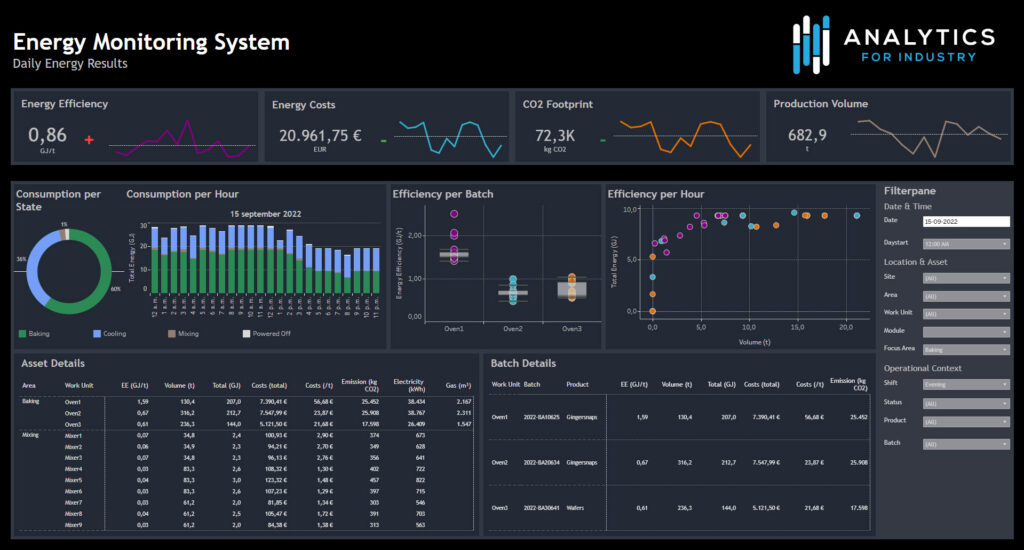This screenshot has width=1024, height=550.
Task: Click the green minus indicator on Energy Costs
Action: coord(383,140)
